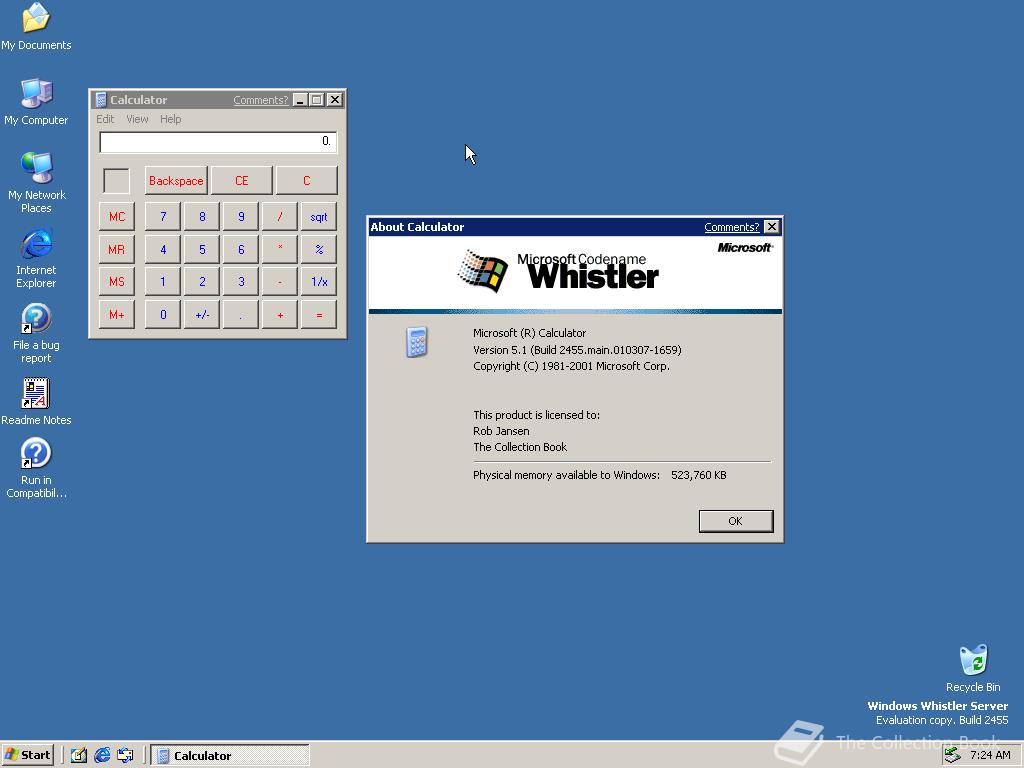Click digit 1 on calculator
Image resolution: width=1024 pixels, height=768 pixels.
pyautogui.click(x=163, y=281)
